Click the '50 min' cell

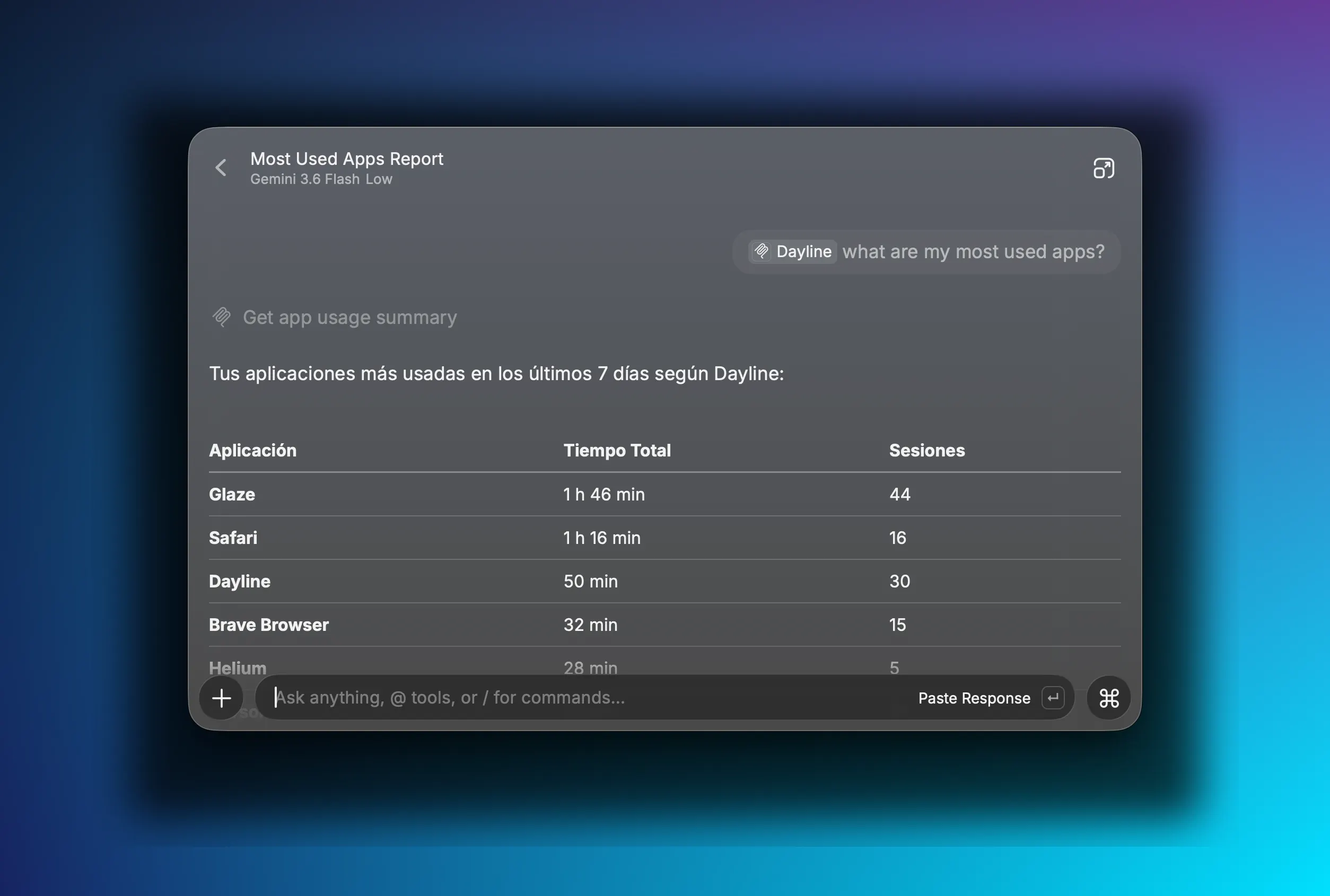coord(590,581)
